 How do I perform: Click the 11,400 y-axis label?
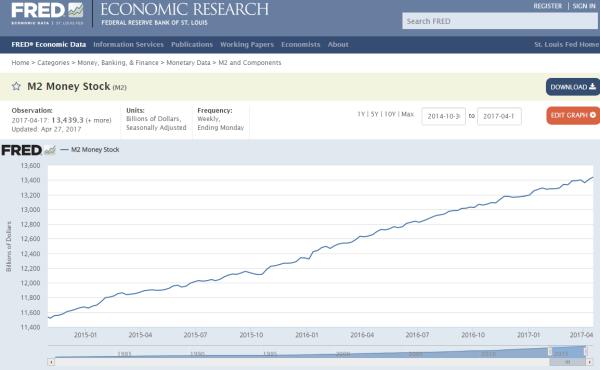[x=30, y=327]
